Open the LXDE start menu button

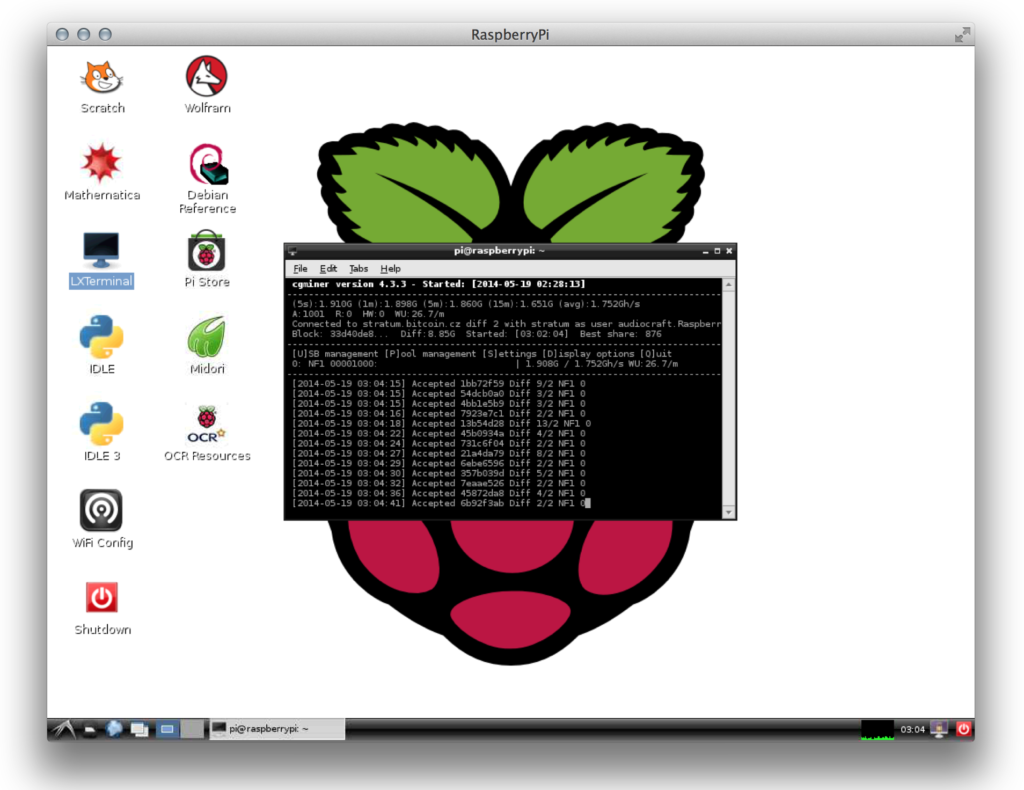coord(63,729)
